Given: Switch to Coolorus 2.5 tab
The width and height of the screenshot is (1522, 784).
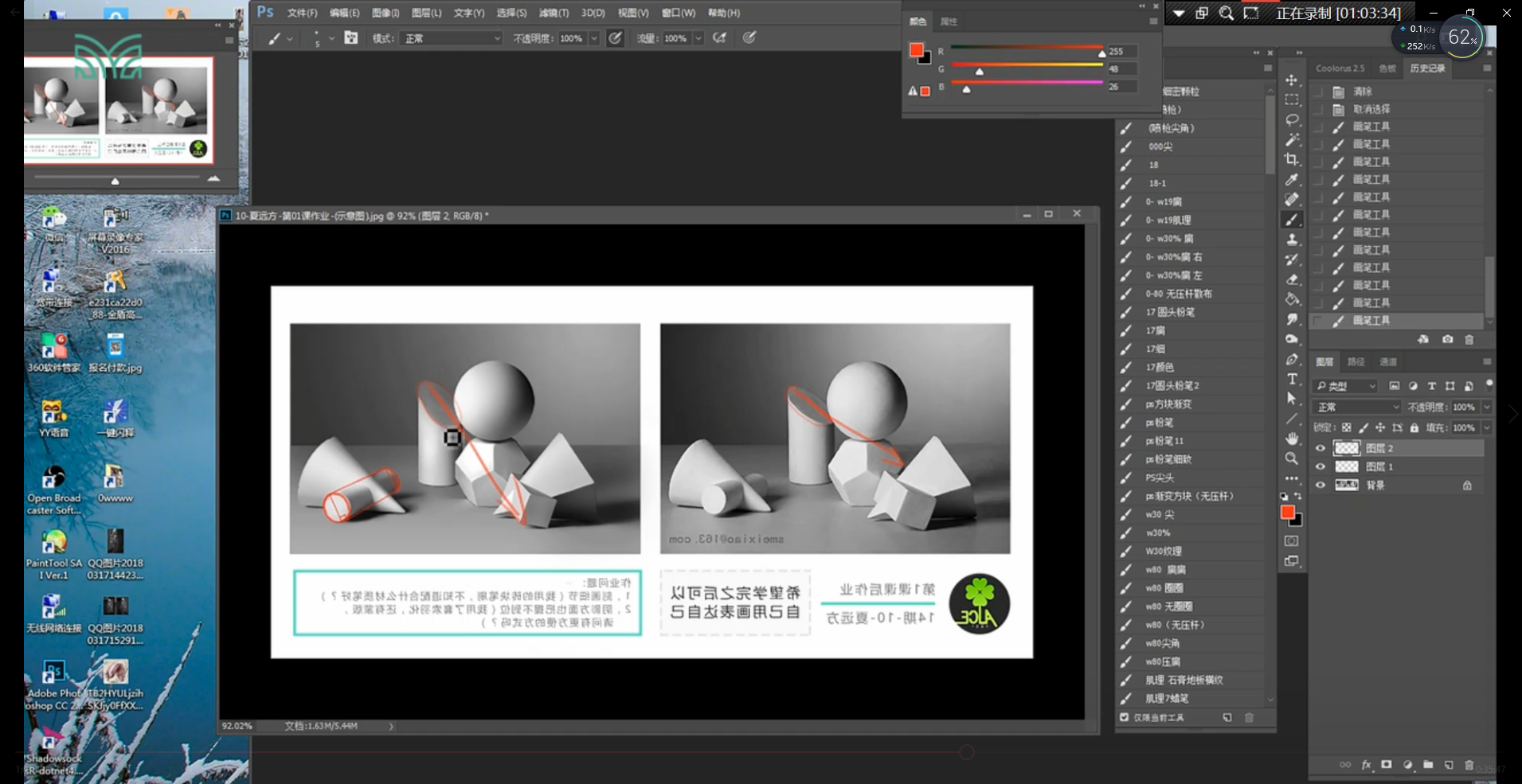Looking at the screenshot, I should tap(1340, 68).
